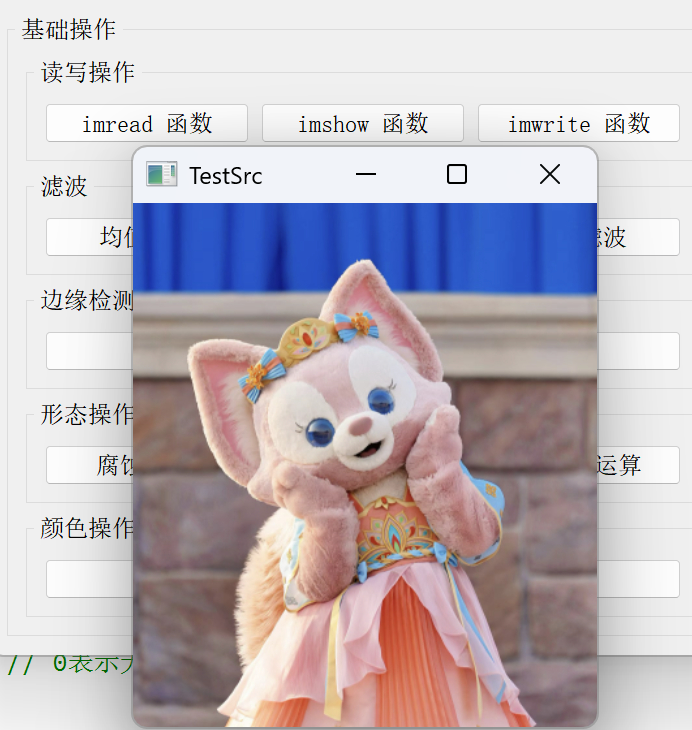This screenshot has width=692, height=730.
Task: Click the TestSrc window app icon
Action: click(x=162, y=175)
